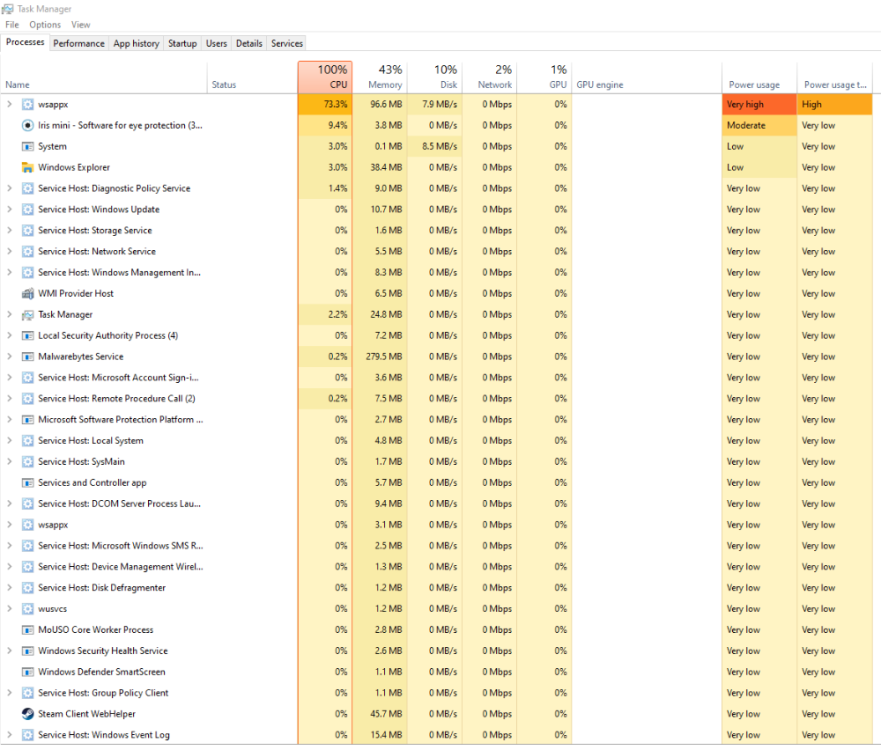The image size is (881, 750).
Task: Expand Service Host: Remote Procedure Call
Action: 9,398
